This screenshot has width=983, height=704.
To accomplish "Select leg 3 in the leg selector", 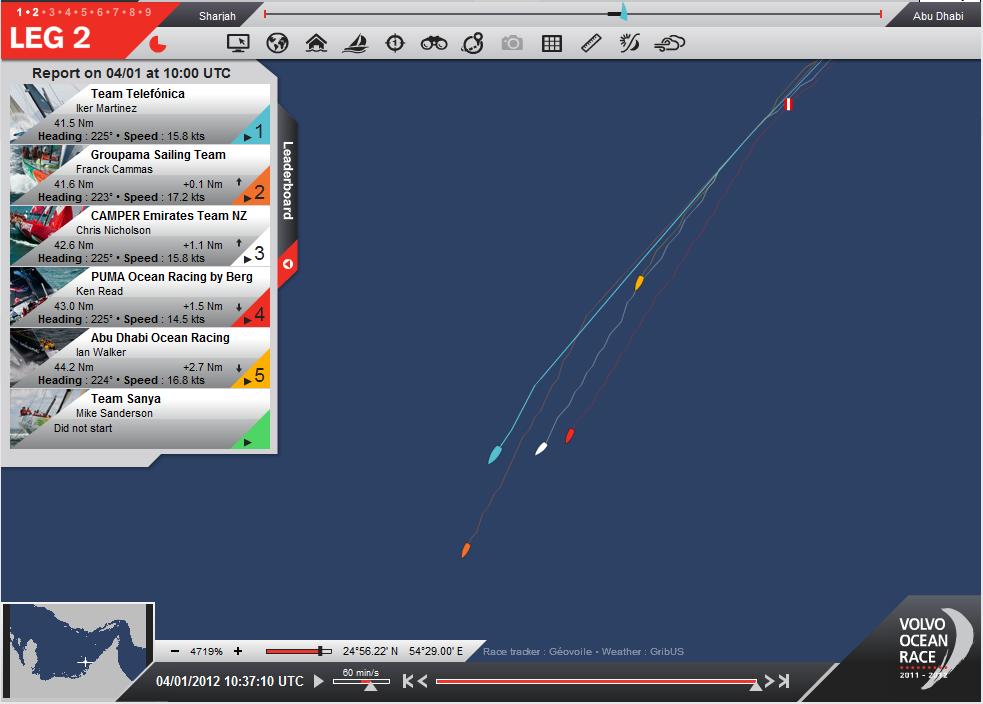I will pos(51,12).
